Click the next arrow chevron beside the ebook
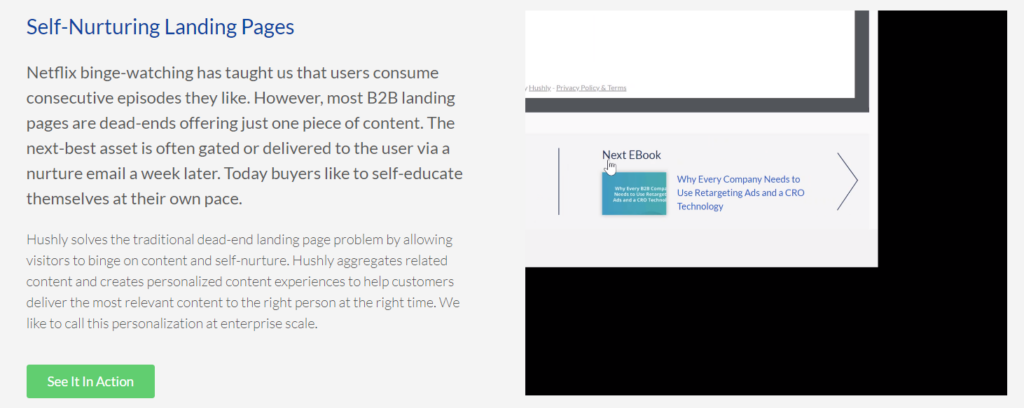 point(847,181)
